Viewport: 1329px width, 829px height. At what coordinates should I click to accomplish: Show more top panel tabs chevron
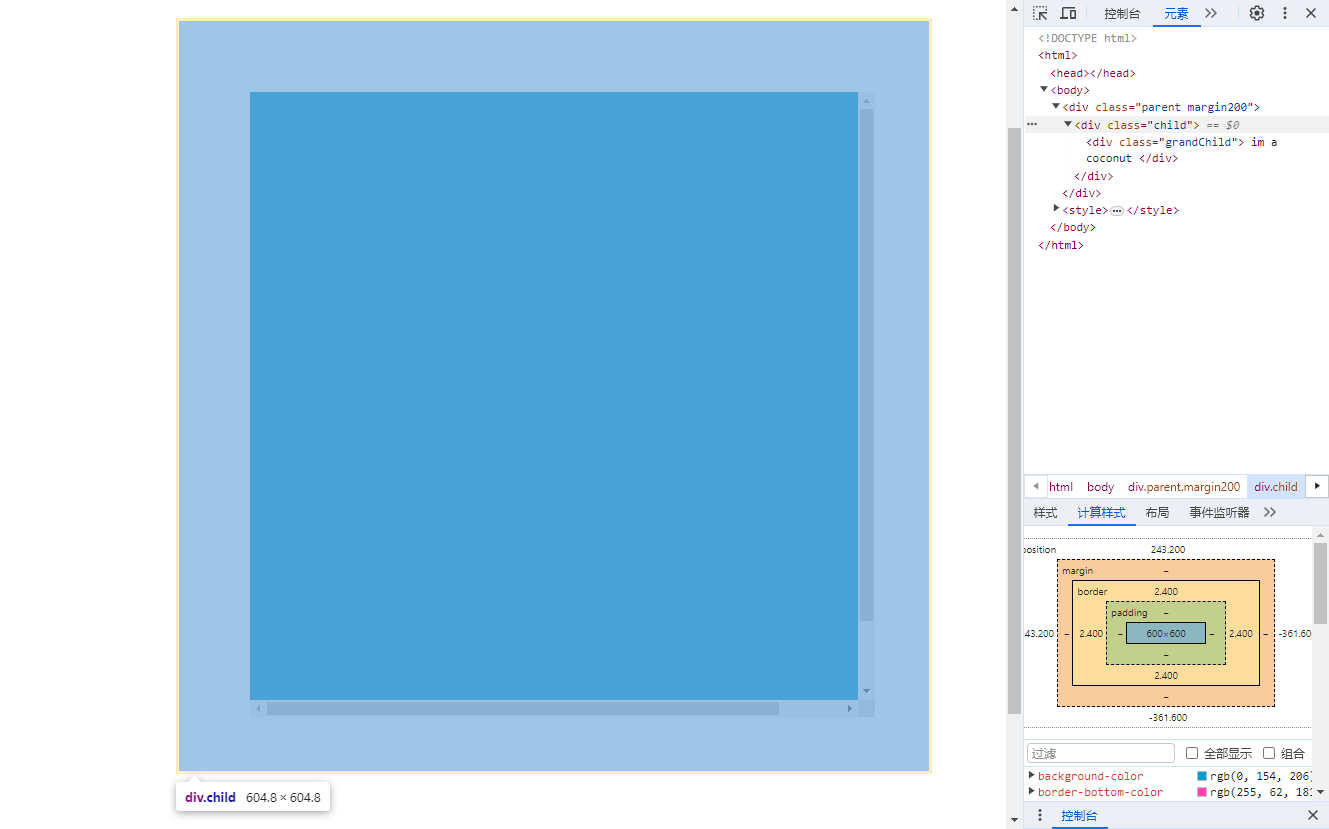(x=1211, y=13)
